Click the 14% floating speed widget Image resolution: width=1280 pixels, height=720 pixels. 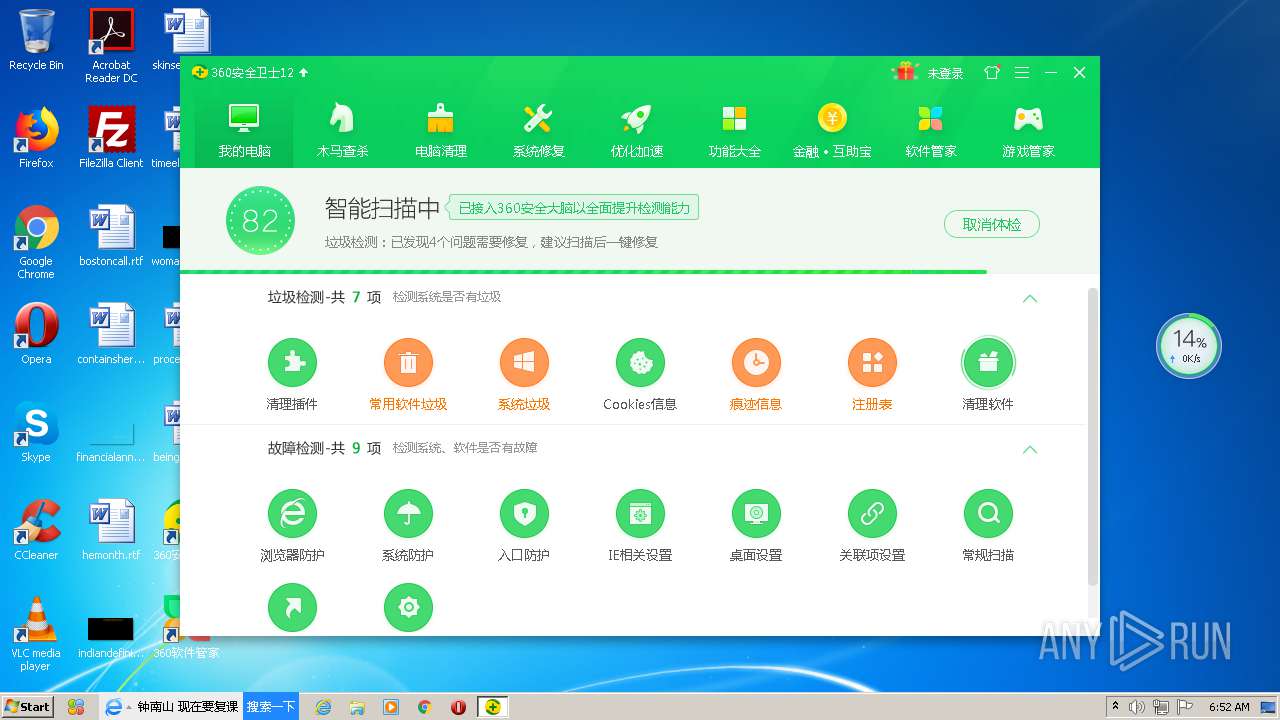point(1189,346)
